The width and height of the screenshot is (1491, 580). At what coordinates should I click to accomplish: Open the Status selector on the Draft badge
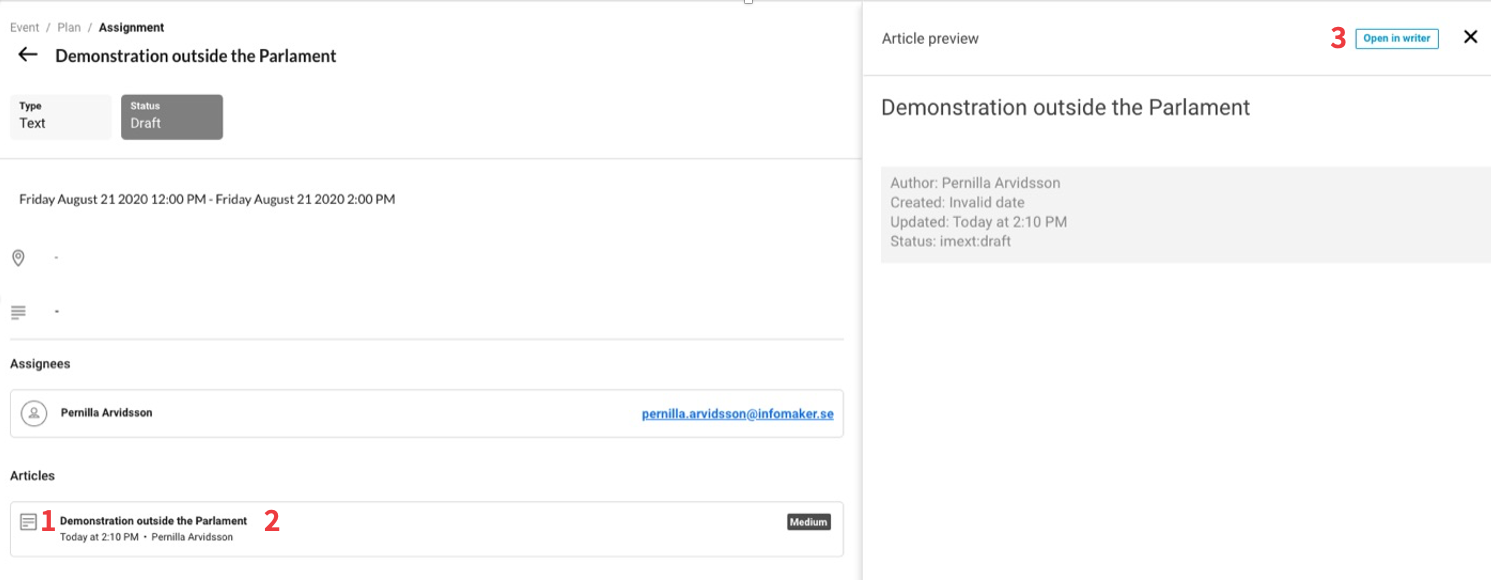(171, 117)
